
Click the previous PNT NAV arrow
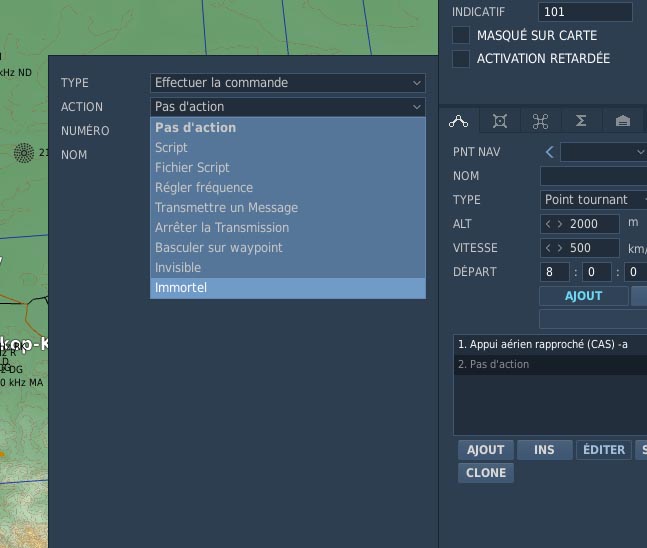(549, 152)
